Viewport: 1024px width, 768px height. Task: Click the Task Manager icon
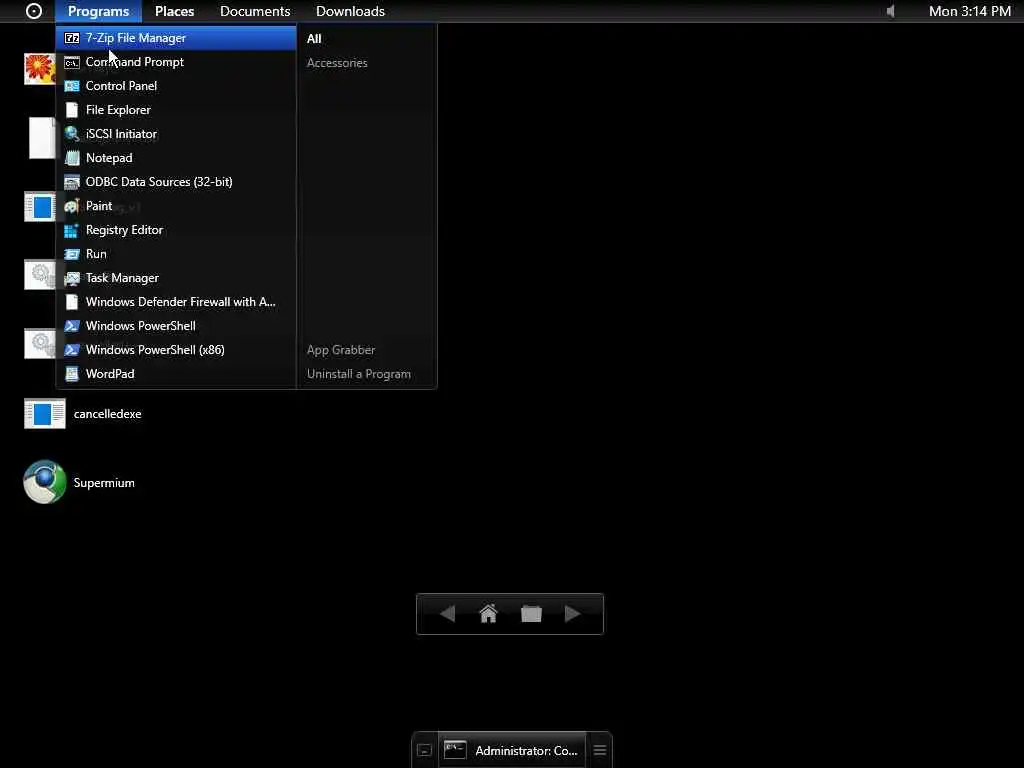click(72, 278)
